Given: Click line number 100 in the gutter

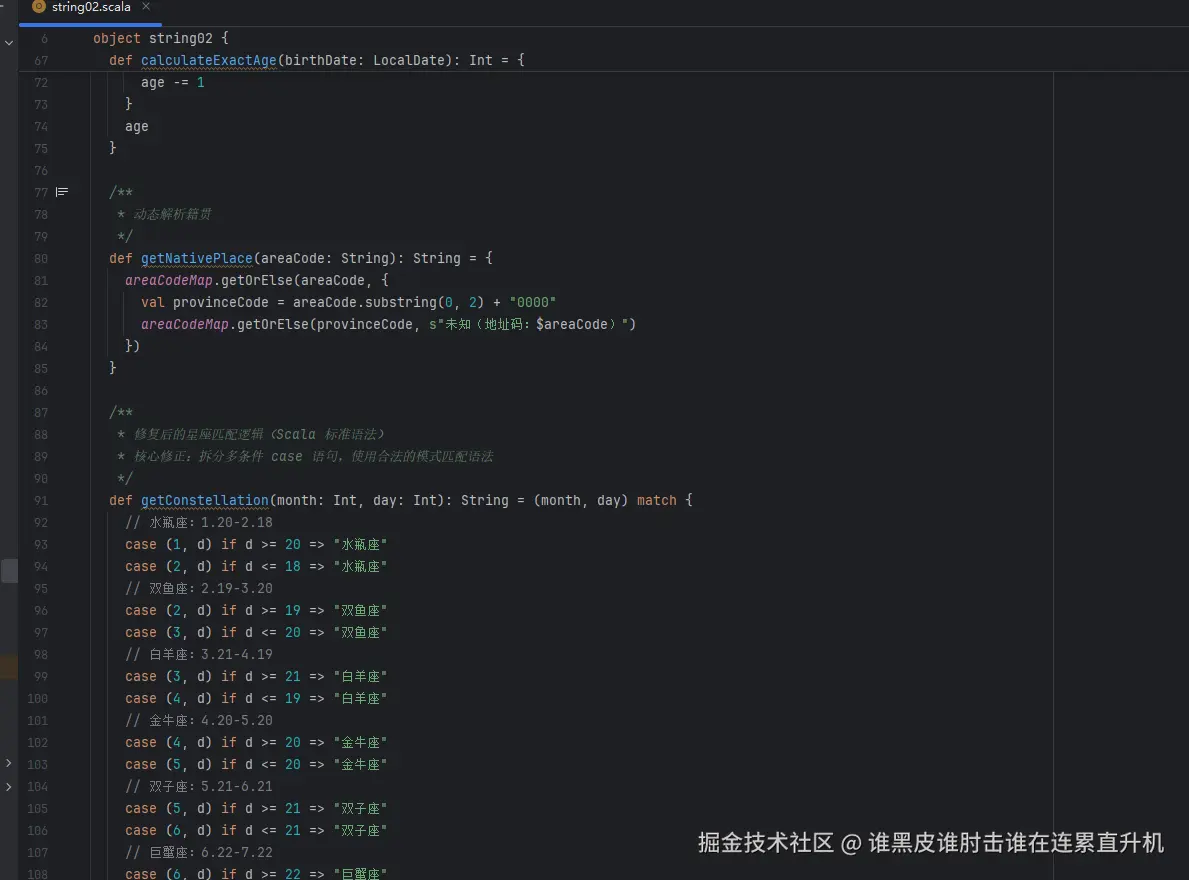Looking at the screenshot, I should tap(37, 698).
